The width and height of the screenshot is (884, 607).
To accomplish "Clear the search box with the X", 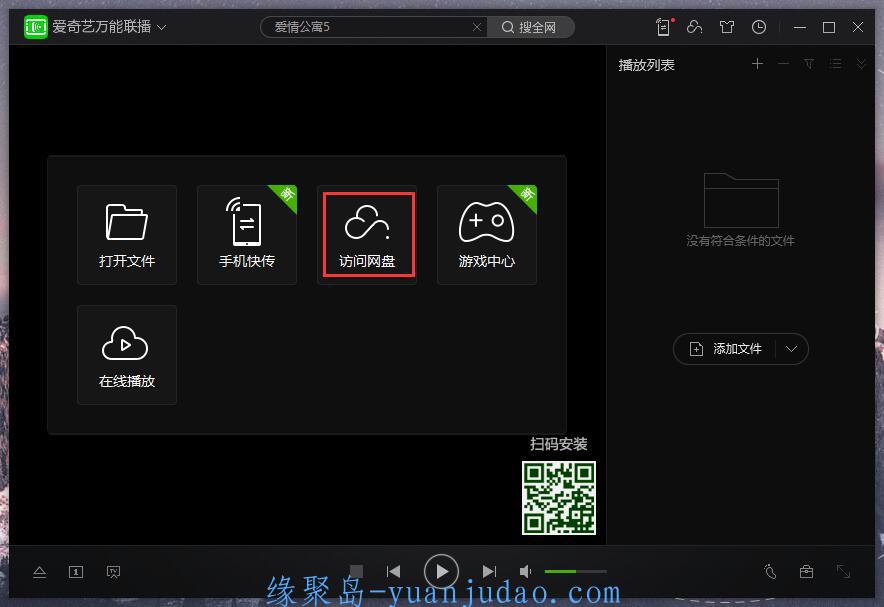I will coord(477,27).
